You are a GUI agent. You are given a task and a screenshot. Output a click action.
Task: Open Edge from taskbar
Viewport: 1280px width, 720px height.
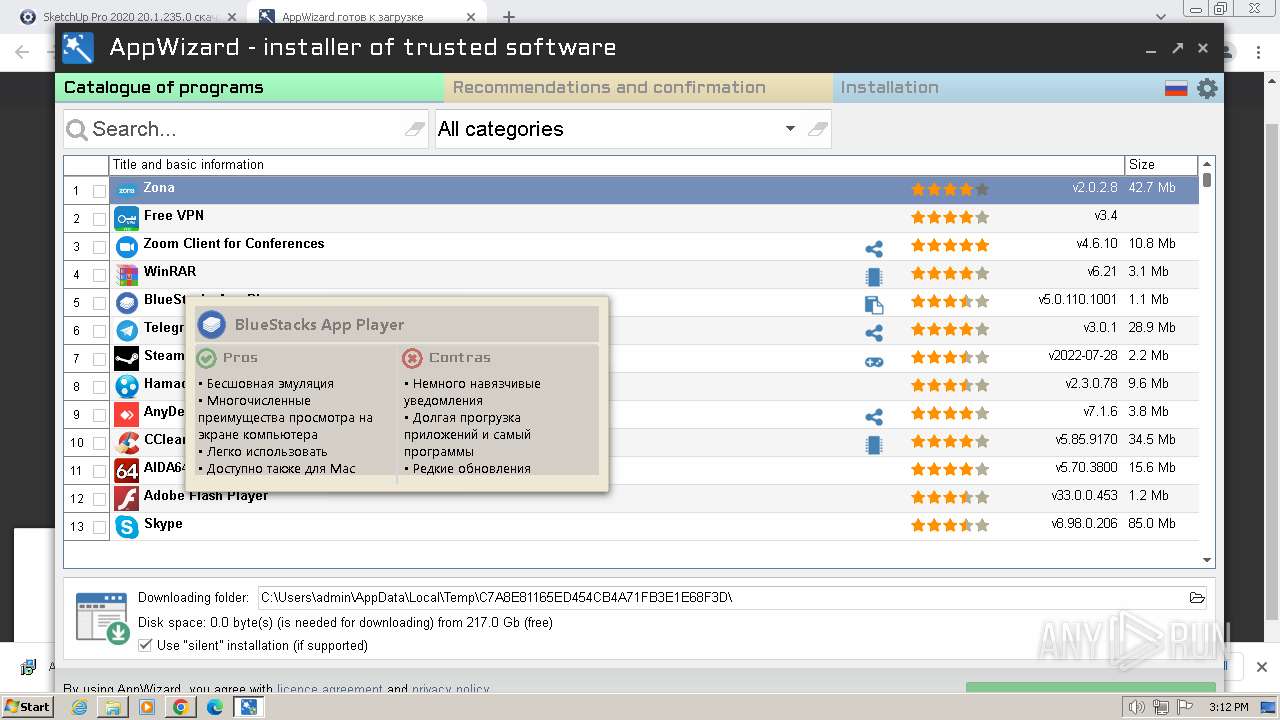215,707
